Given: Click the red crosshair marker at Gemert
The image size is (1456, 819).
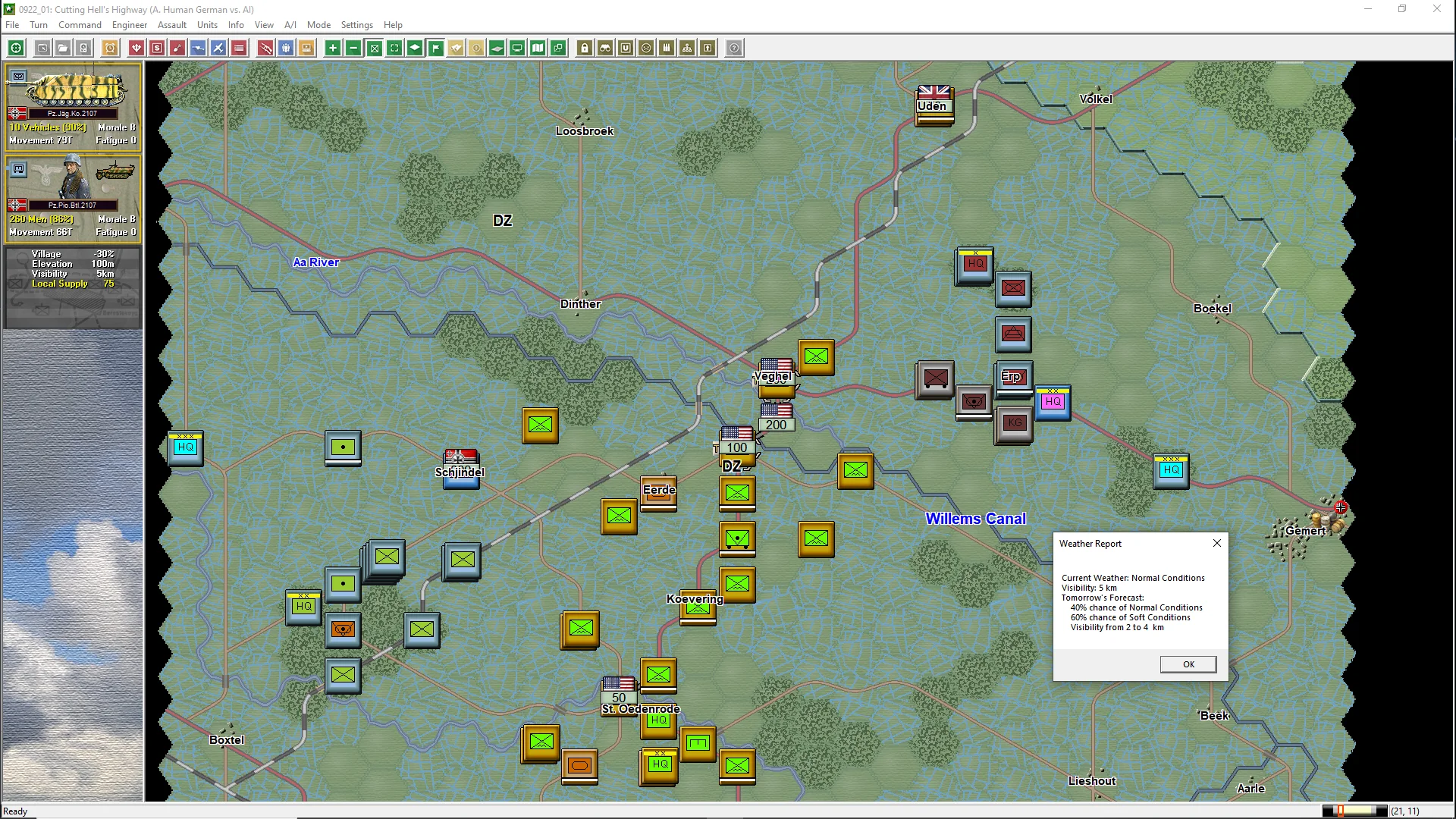Looking at the screenshot, I should click(1341, 507).
